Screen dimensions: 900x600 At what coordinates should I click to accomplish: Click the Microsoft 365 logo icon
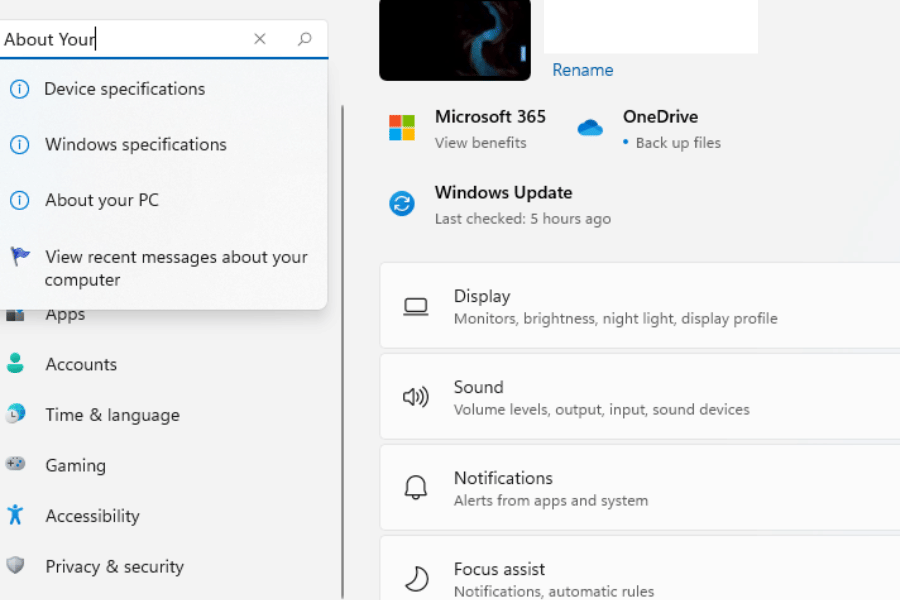coord(401,127)
